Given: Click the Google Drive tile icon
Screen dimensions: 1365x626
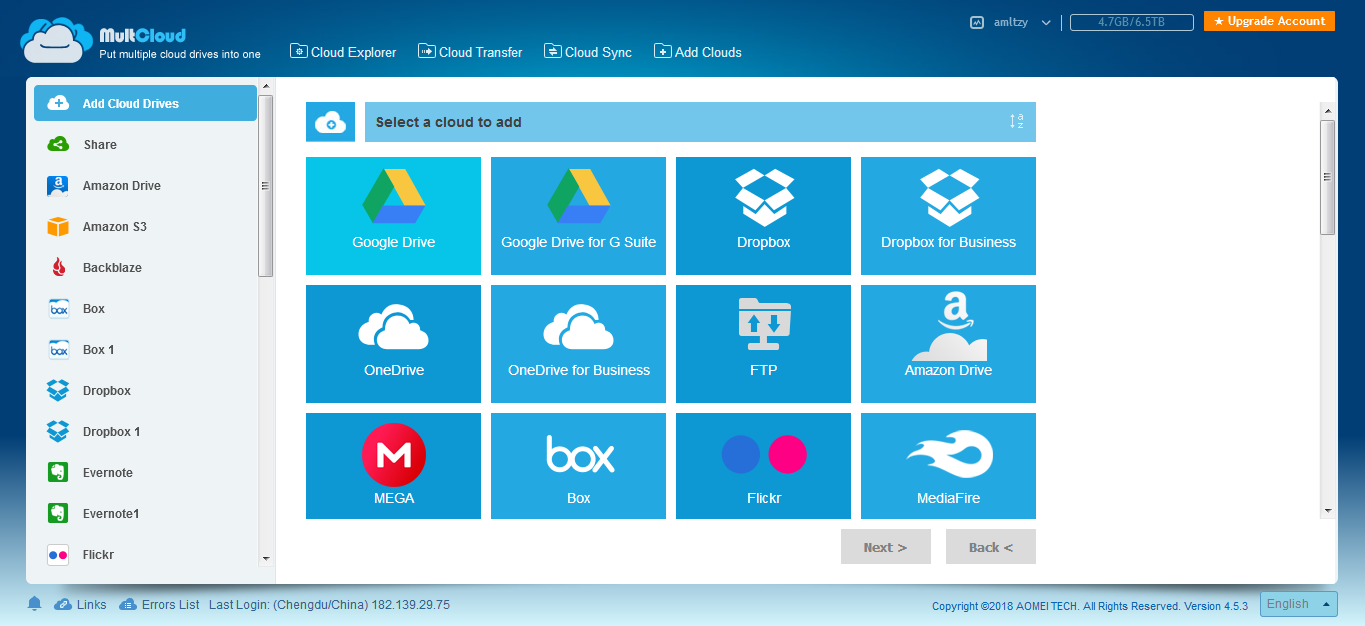Looking at the screenshot, I should pos(393,196).
